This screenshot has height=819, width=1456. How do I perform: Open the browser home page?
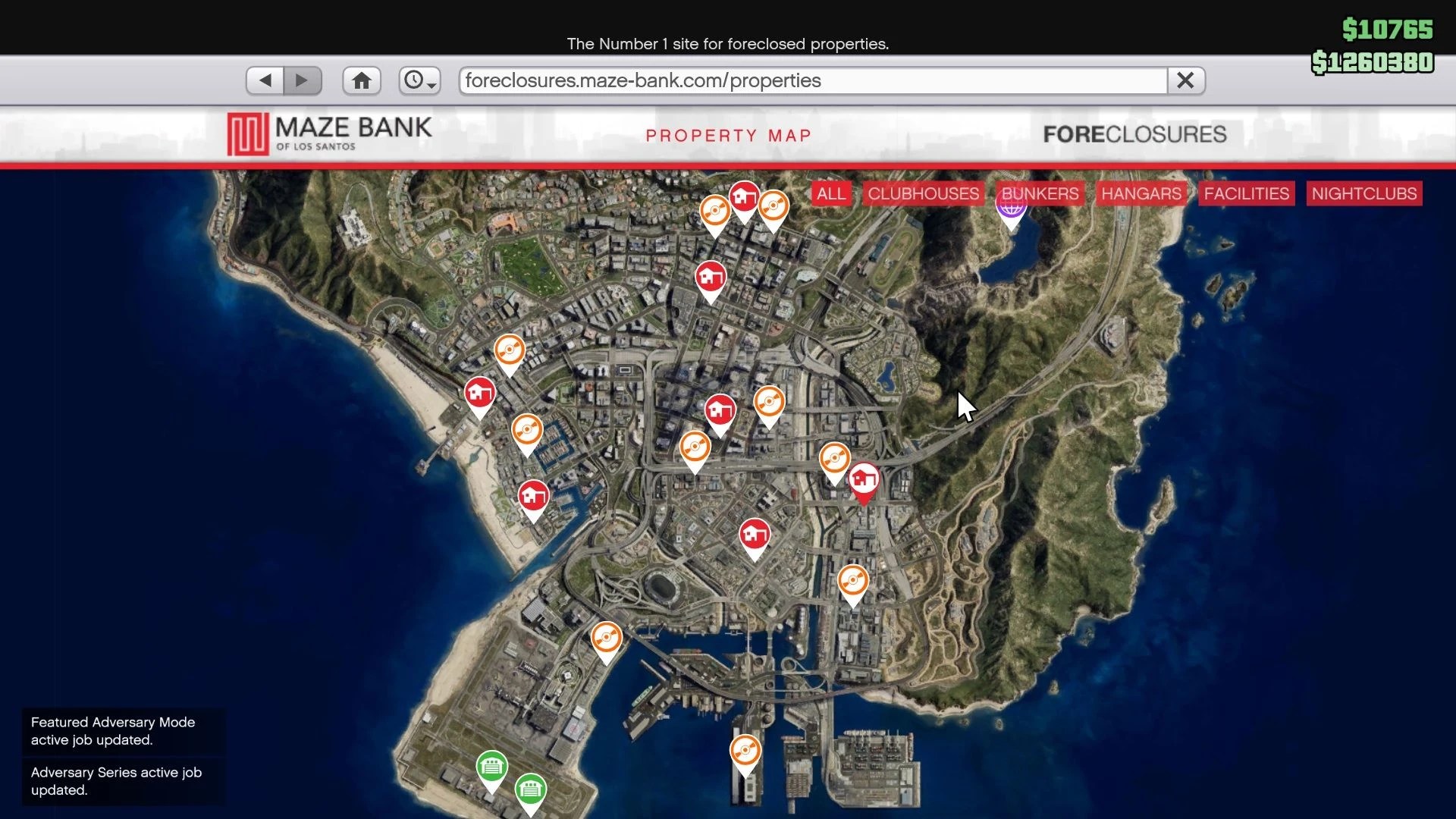[x=362, y=80]
